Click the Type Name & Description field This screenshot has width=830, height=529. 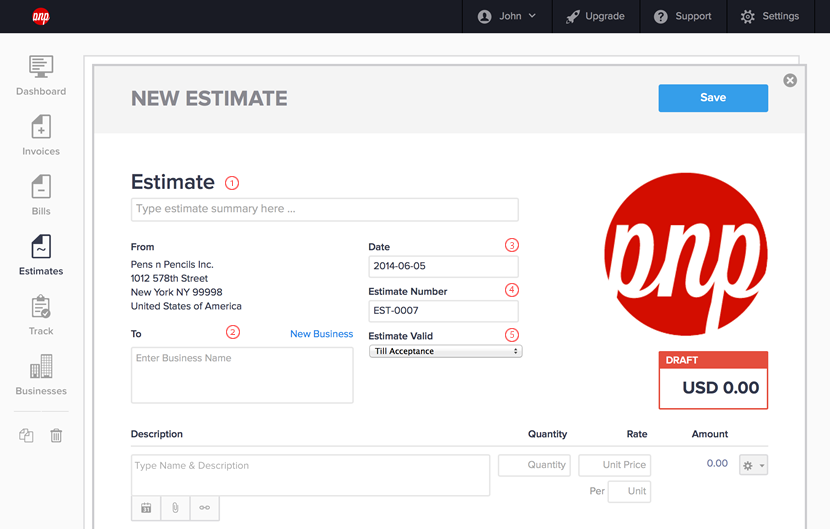[310, 475]
